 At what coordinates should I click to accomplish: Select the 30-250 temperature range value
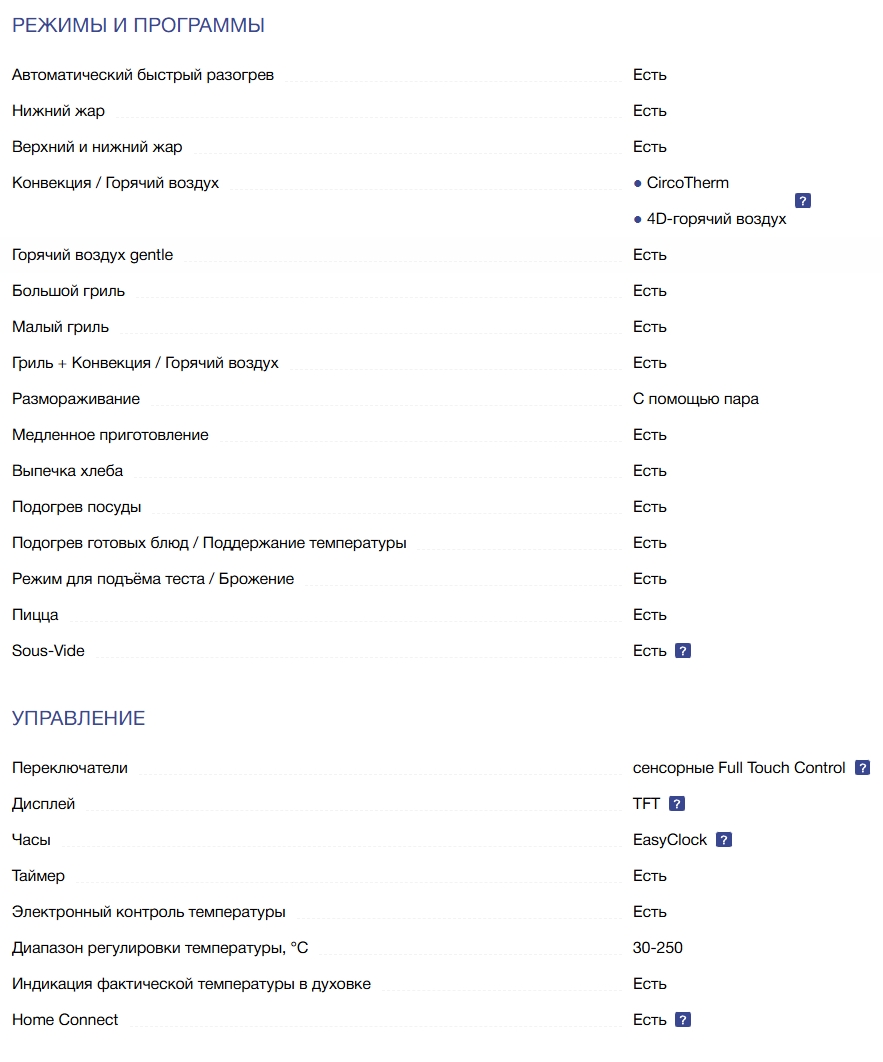[658, 948]
